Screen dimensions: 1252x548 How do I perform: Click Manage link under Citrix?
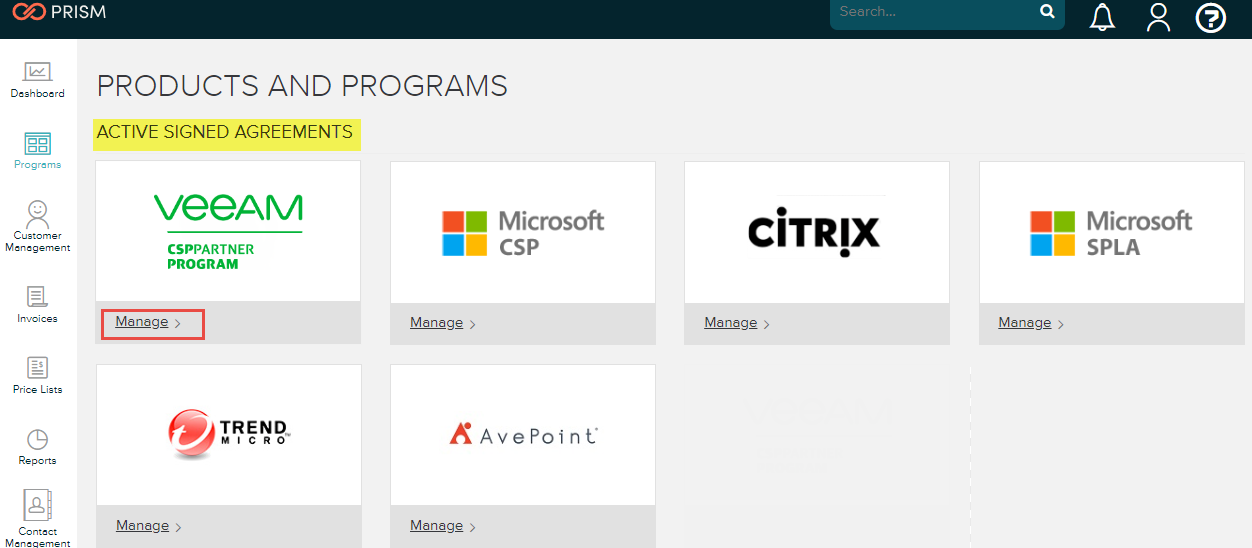[731, 323]
